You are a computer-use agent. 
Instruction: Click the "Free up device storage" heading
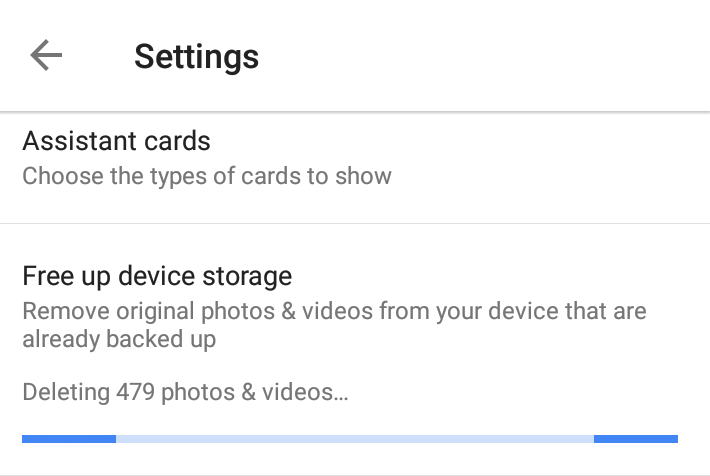(157, 275)
